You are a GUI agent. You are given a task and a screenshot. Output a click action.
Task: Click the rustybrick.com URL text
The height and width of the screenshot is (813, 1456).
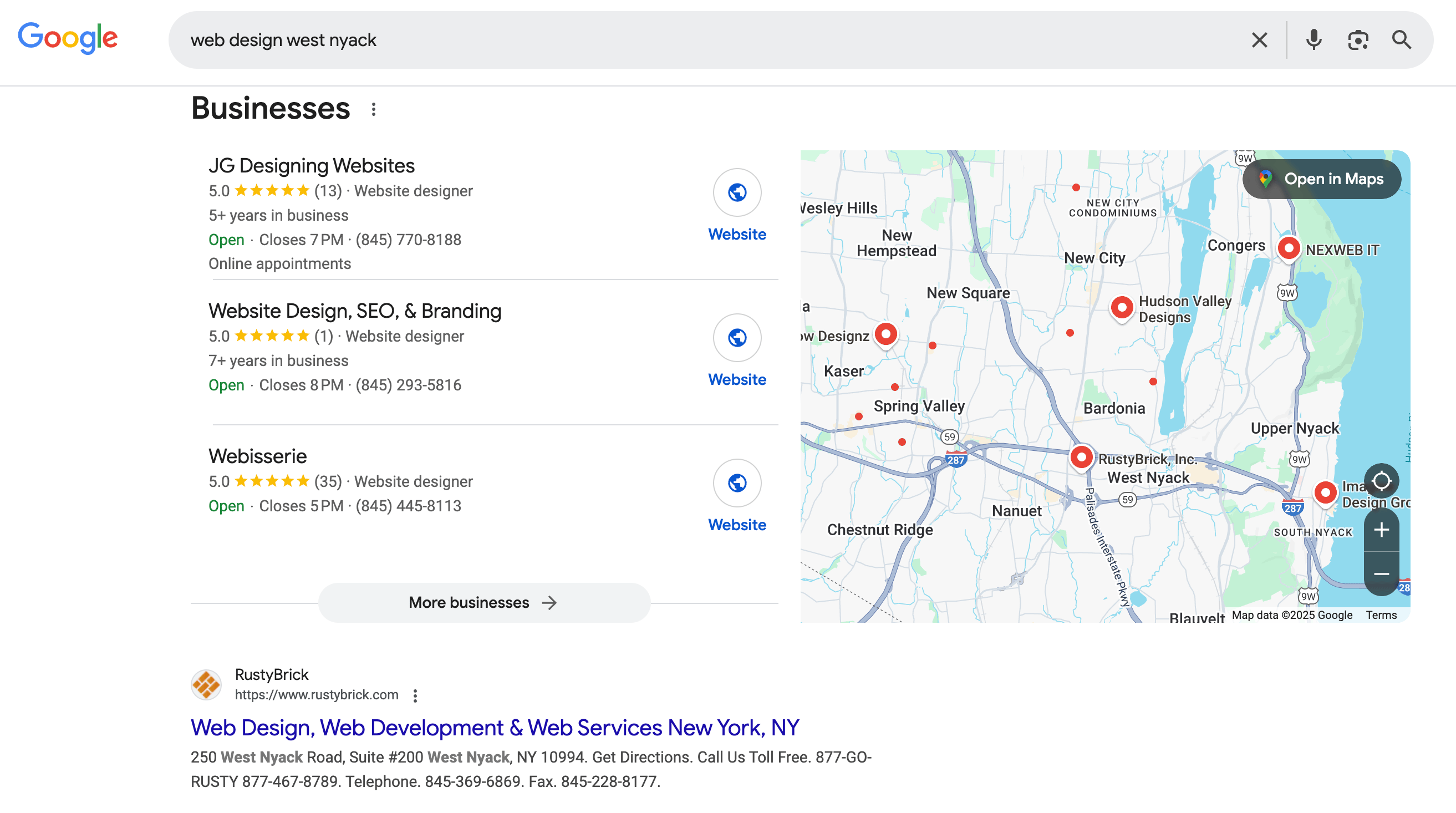pyautogui.click(x=317, y=695)
